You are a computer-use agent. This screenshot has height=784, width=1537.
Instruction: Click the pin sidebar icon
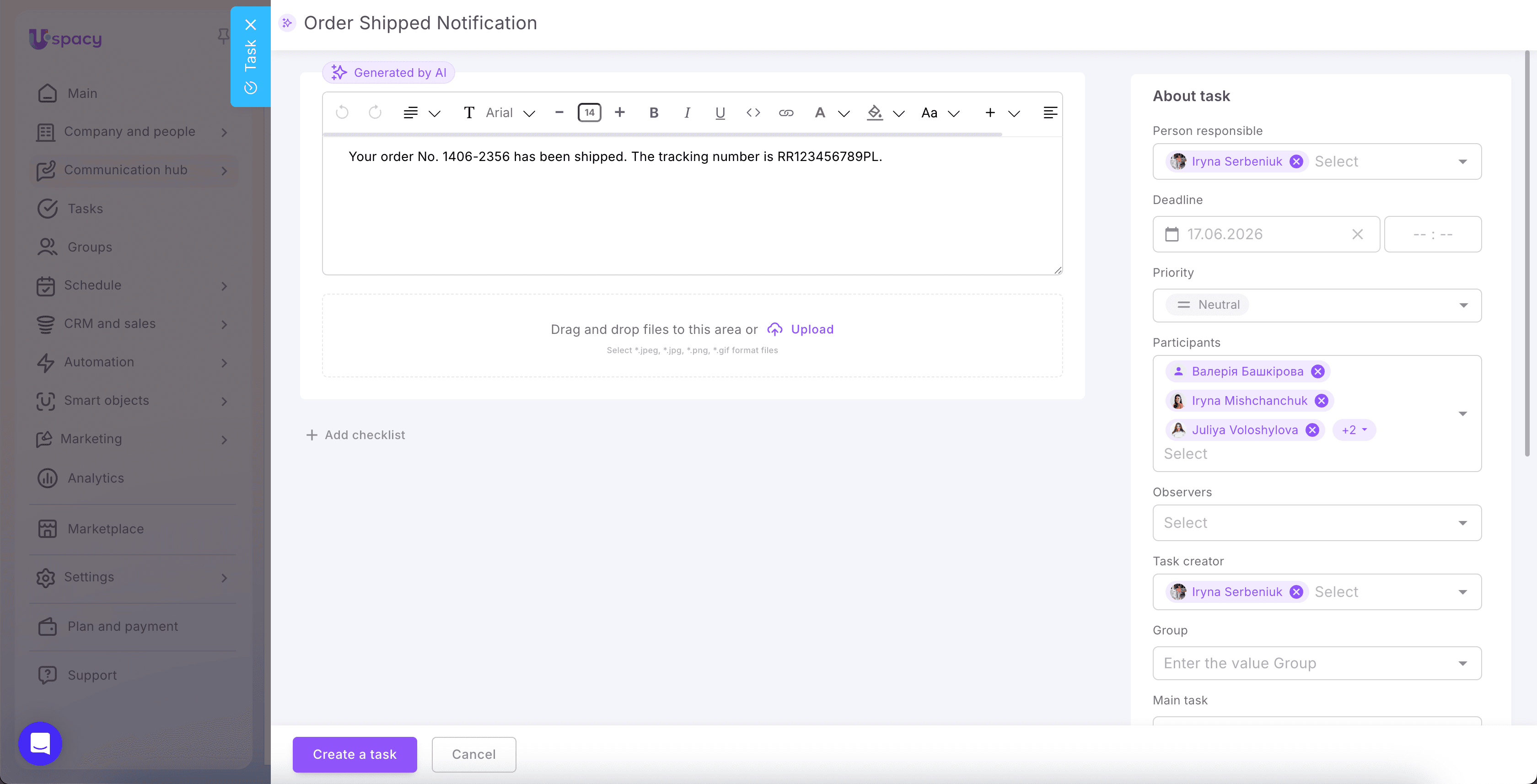(x=223, y=37)
